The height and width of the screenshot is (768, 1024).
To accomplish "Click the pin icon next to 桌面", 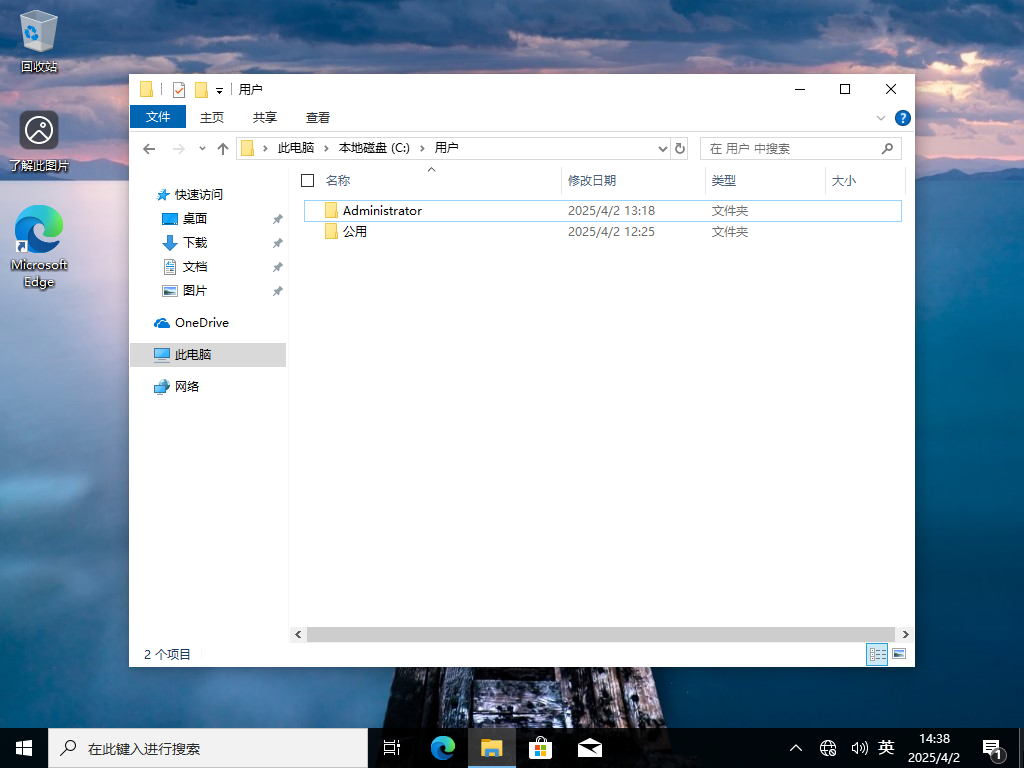I will (278, 219).
